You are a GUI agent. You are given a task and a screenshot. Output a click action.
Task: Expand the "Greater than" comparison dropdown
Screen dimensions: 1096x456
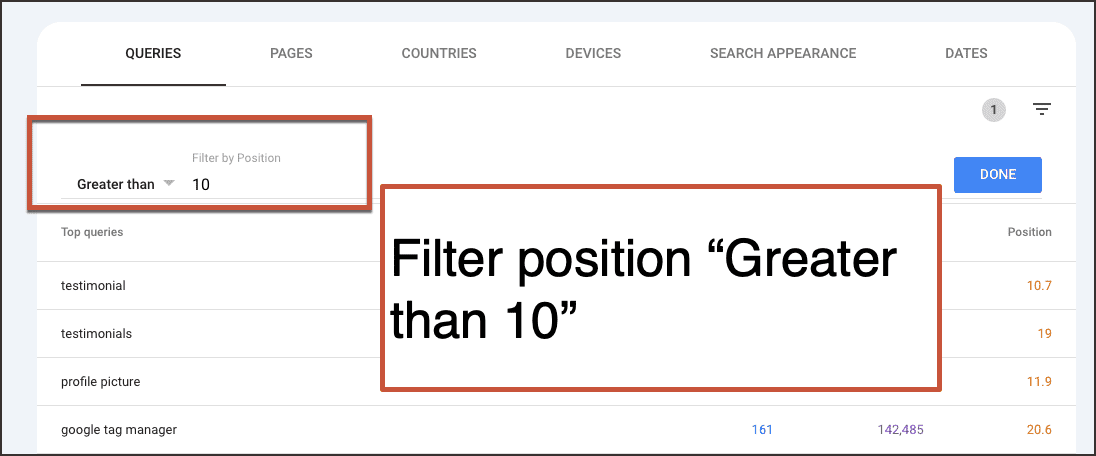(x=126, y=184)
